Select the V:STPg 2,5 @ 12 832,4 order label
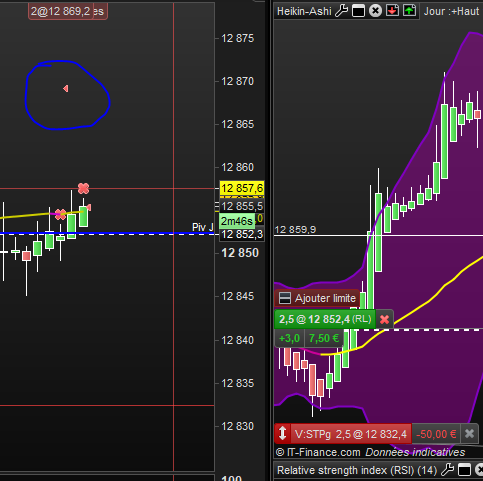 [x=351, y=434]
